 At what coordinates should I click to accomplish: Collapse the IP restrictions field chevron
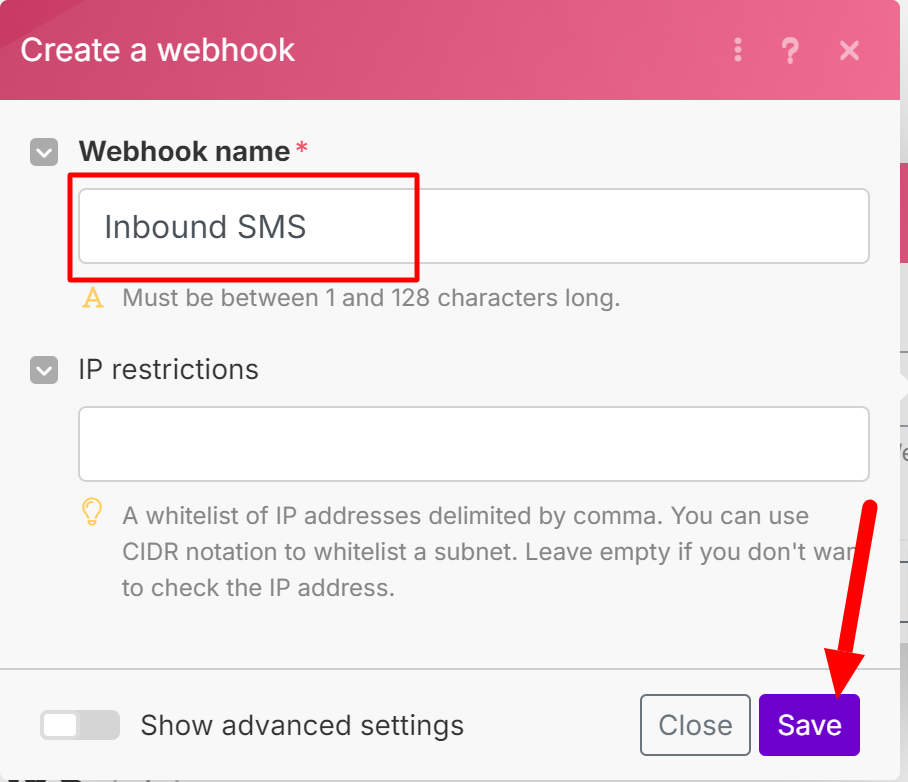(x=44, y=370)
